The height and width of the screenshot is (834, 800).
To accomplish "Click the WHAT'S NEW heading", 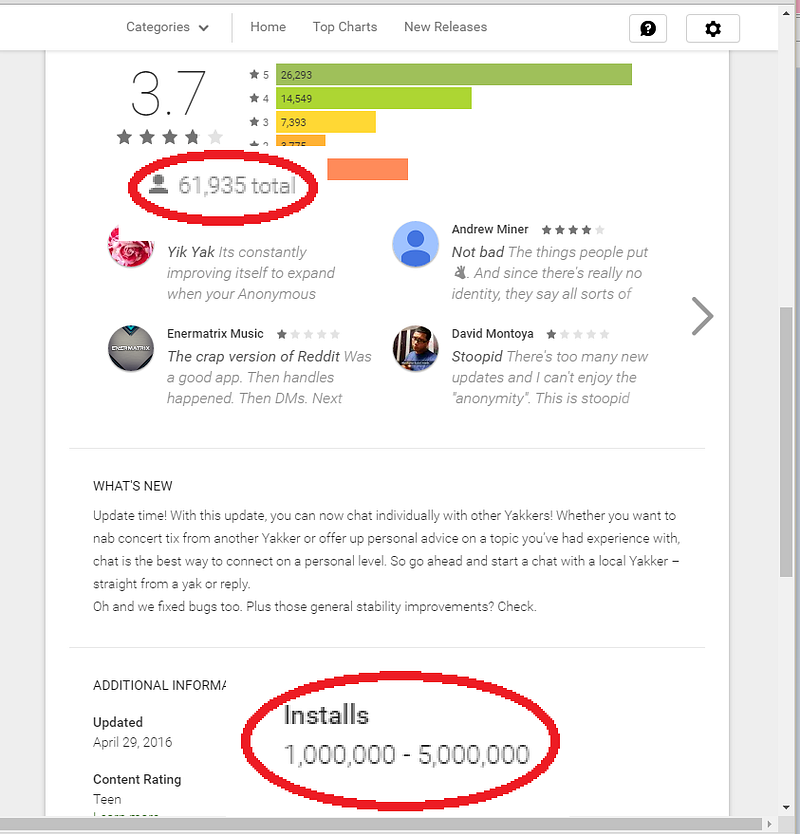I will (132, 486).
